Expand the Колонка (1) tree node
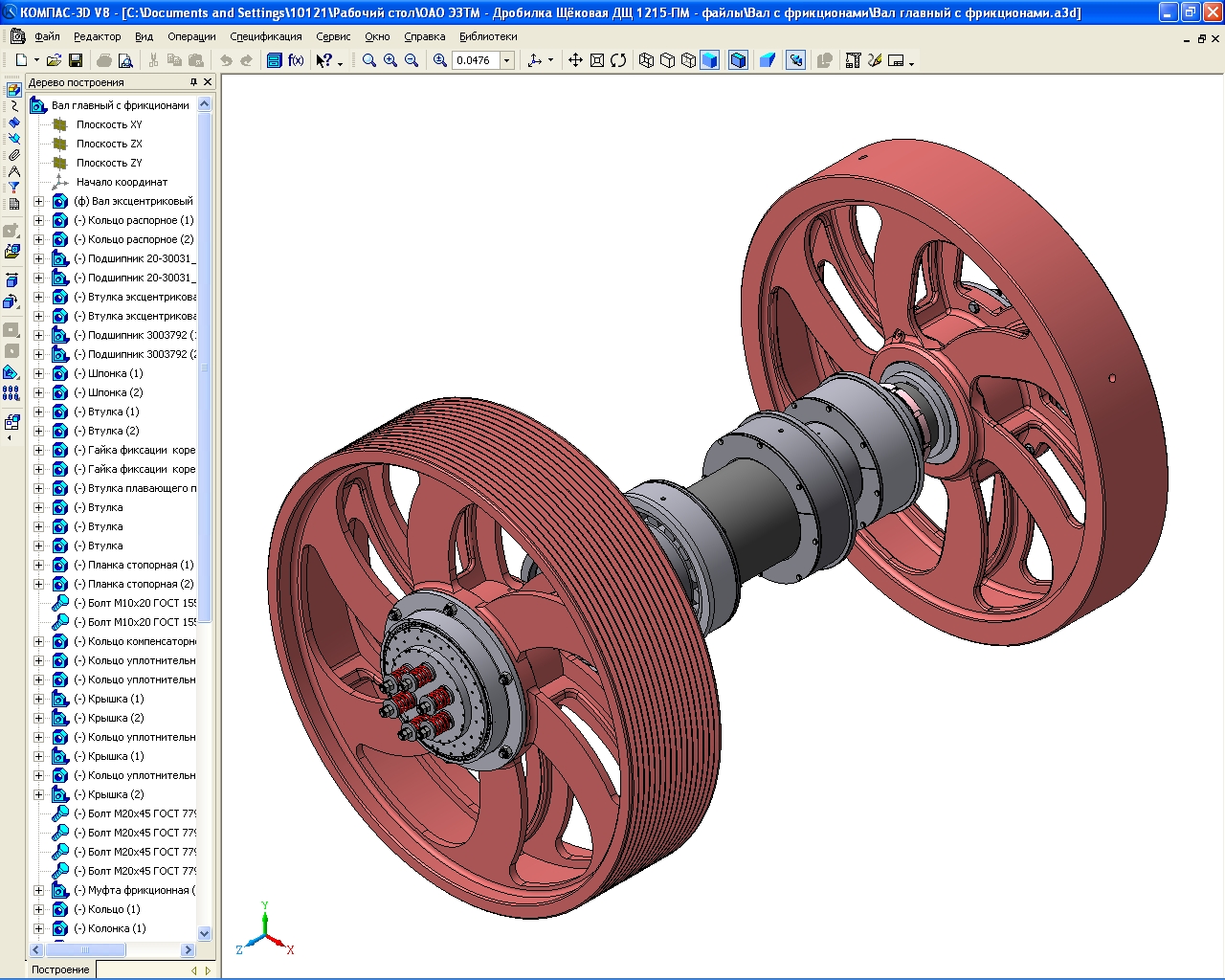The height and width of the screenshot is (980, 1225). [x=38, y=928]
